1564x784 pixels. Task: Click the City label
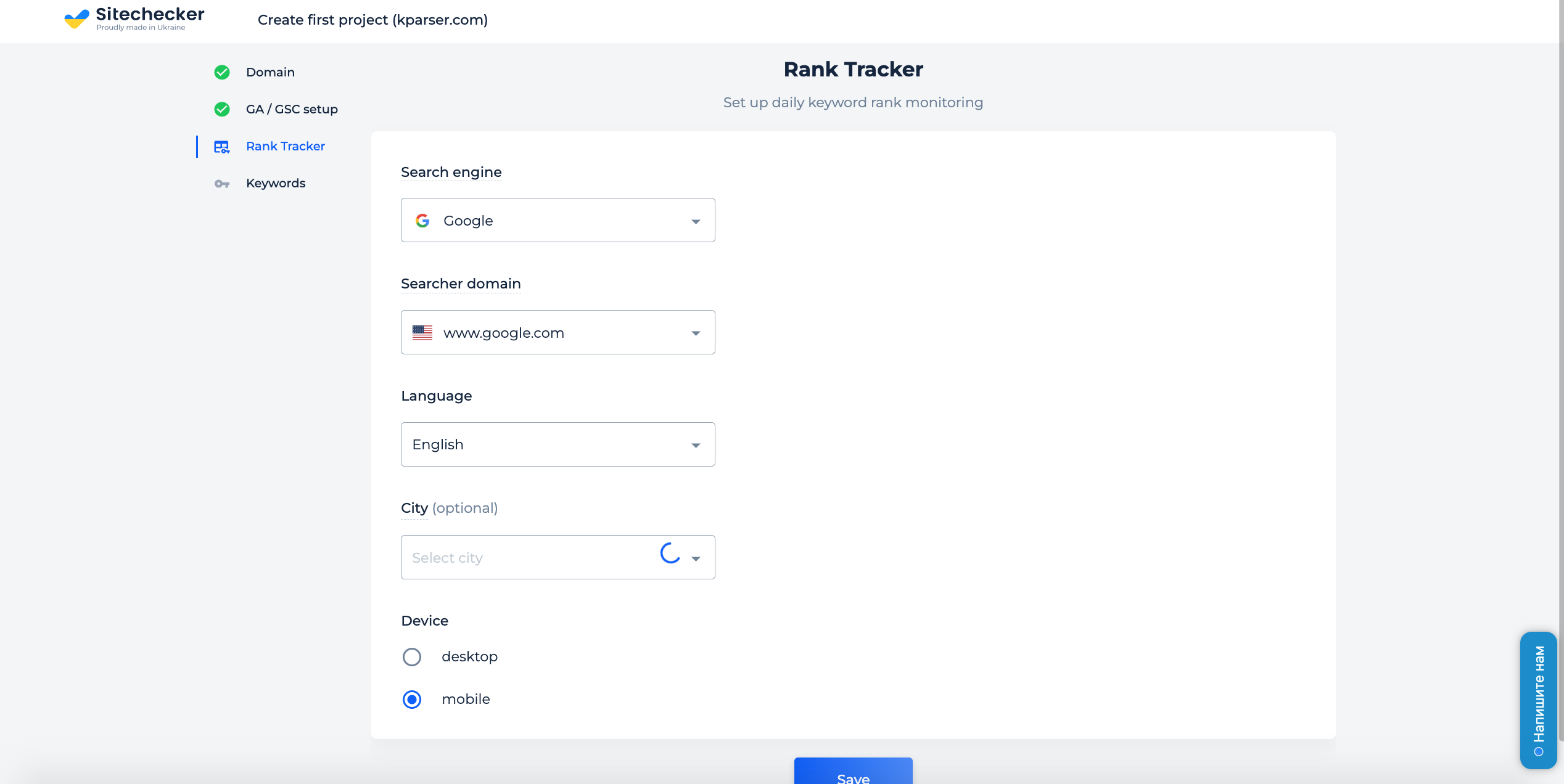point(414,508)
